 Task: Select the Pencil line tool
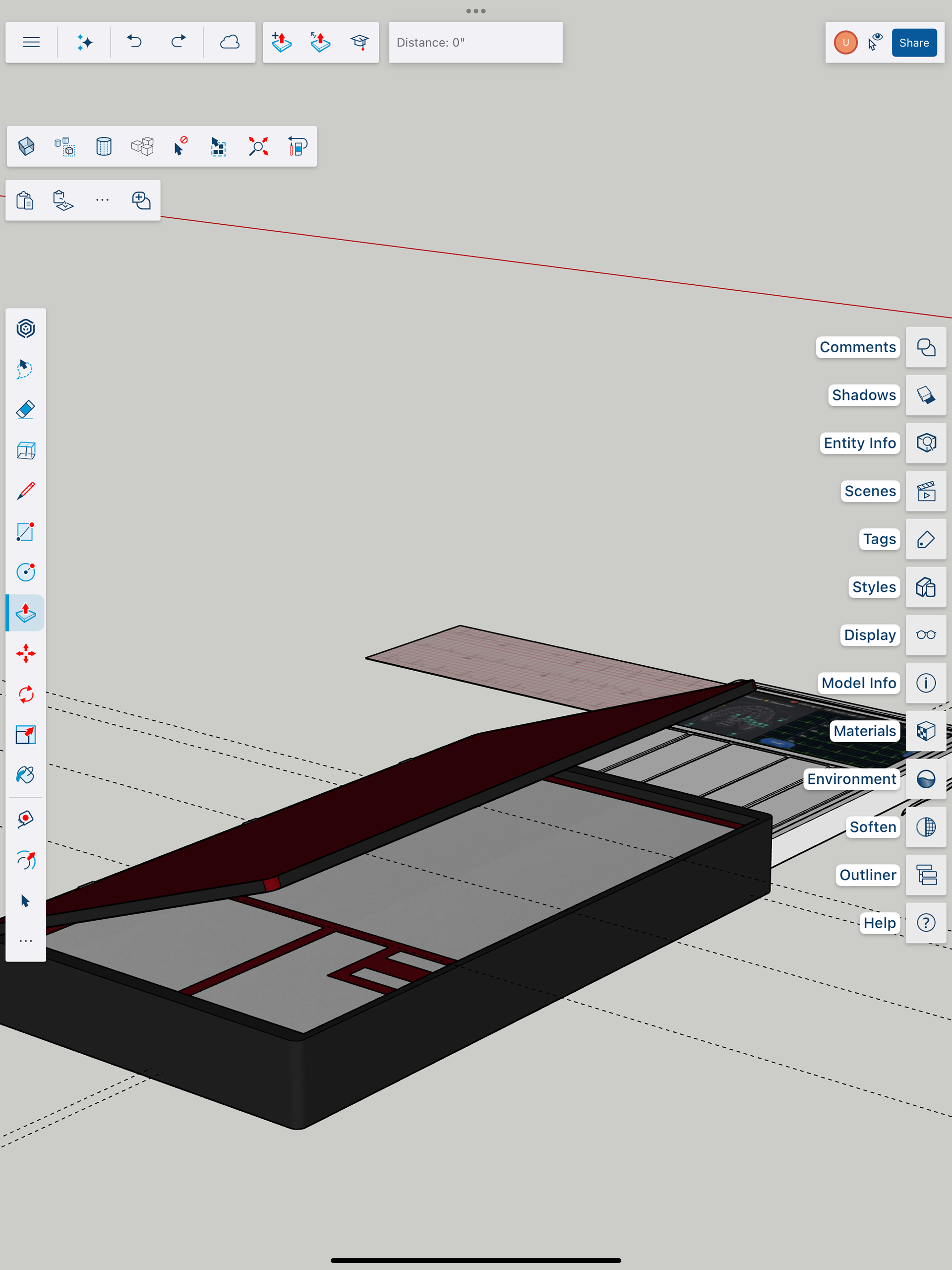(26, 491)
